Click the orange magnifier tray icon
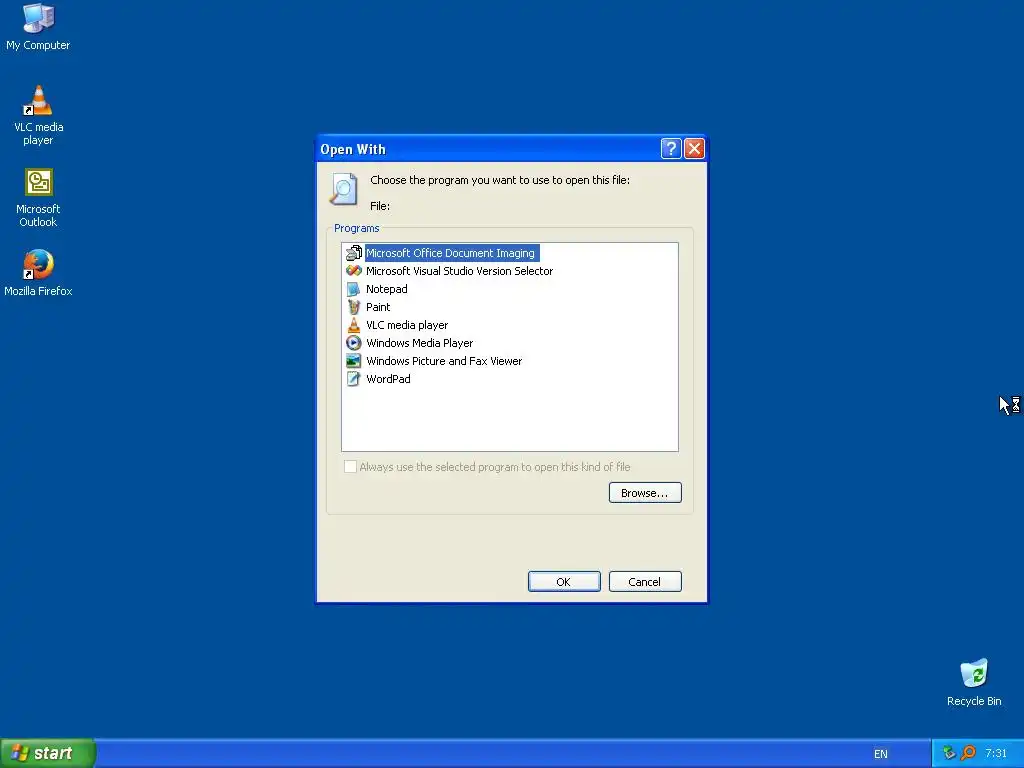 pyautogui.click(x=968, y=753)
